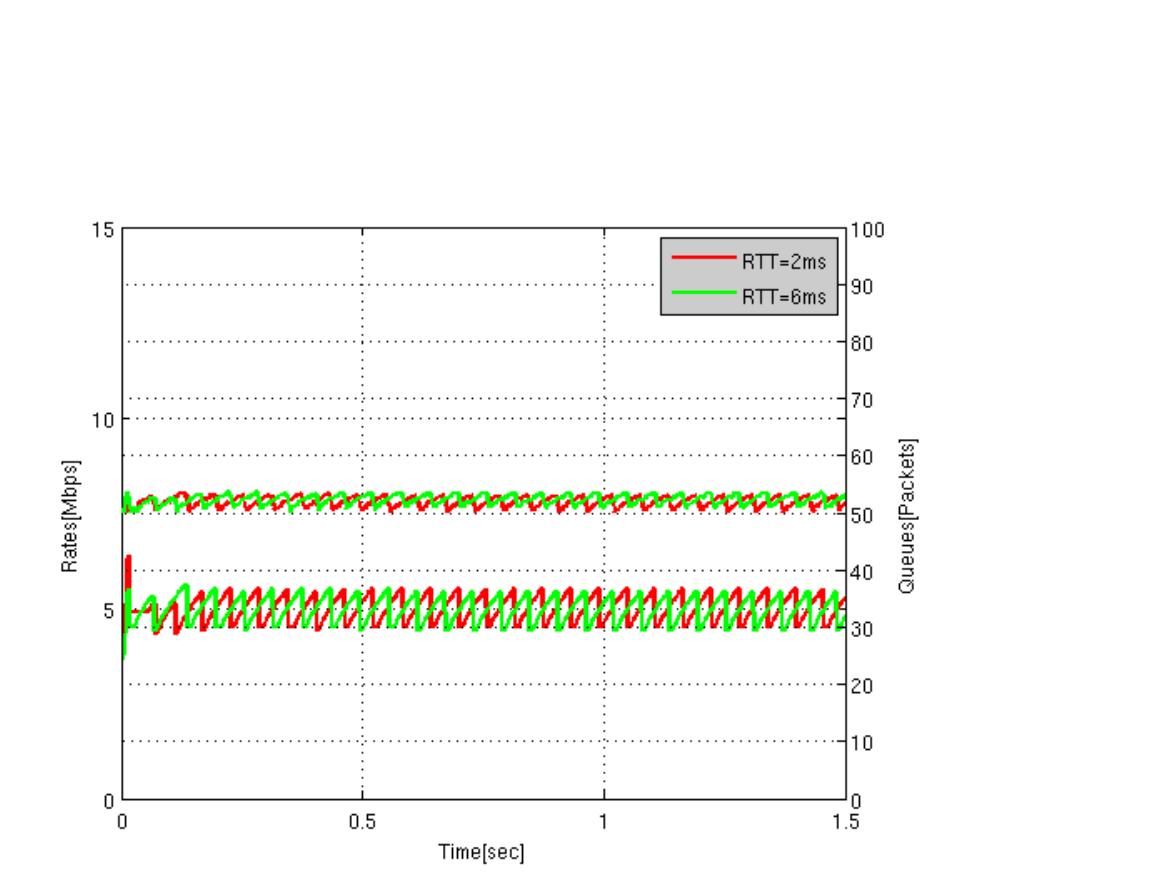1167x875 pixels.
Task: Click the right axis tick value 90
Action: click(x=862, y=286)
